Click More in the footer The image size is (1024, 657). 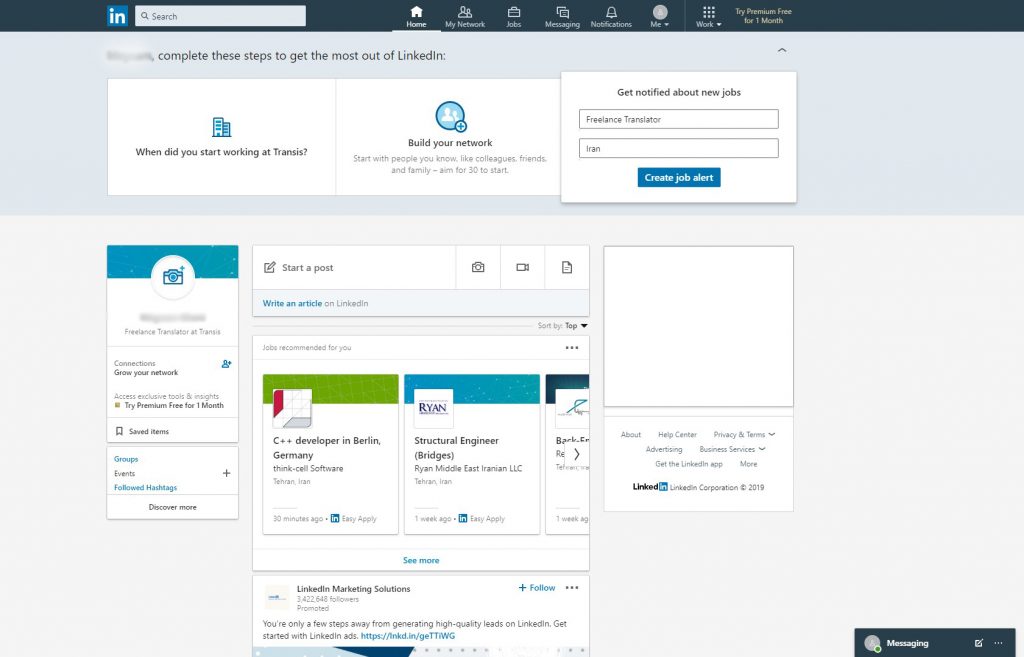coord(748,464)
